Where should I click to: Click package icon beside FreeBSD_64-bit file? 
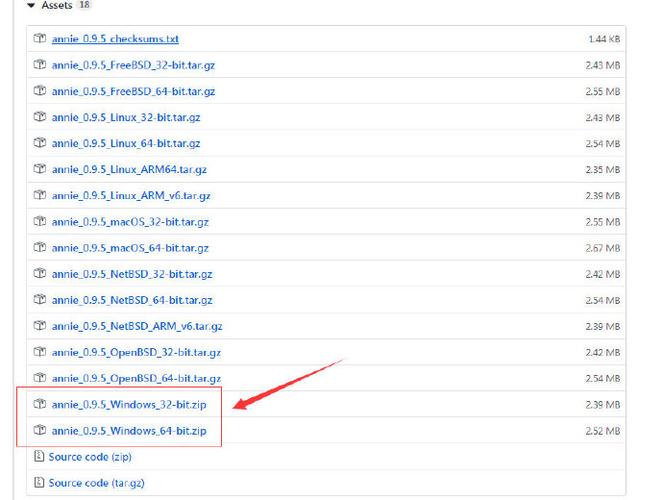(x=39, y=90)
